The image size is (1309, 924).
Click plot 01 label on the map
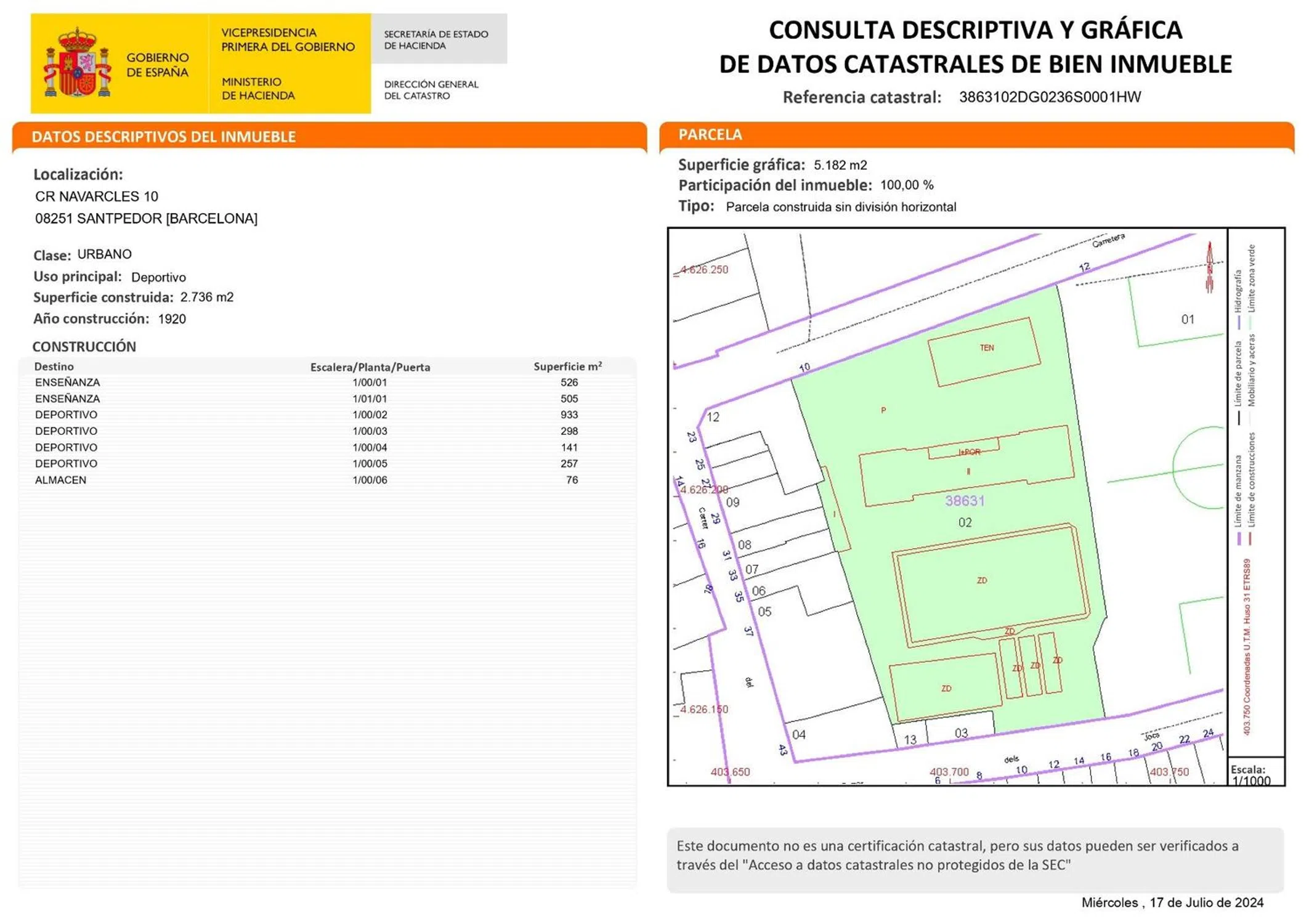tap(1188, 319)
